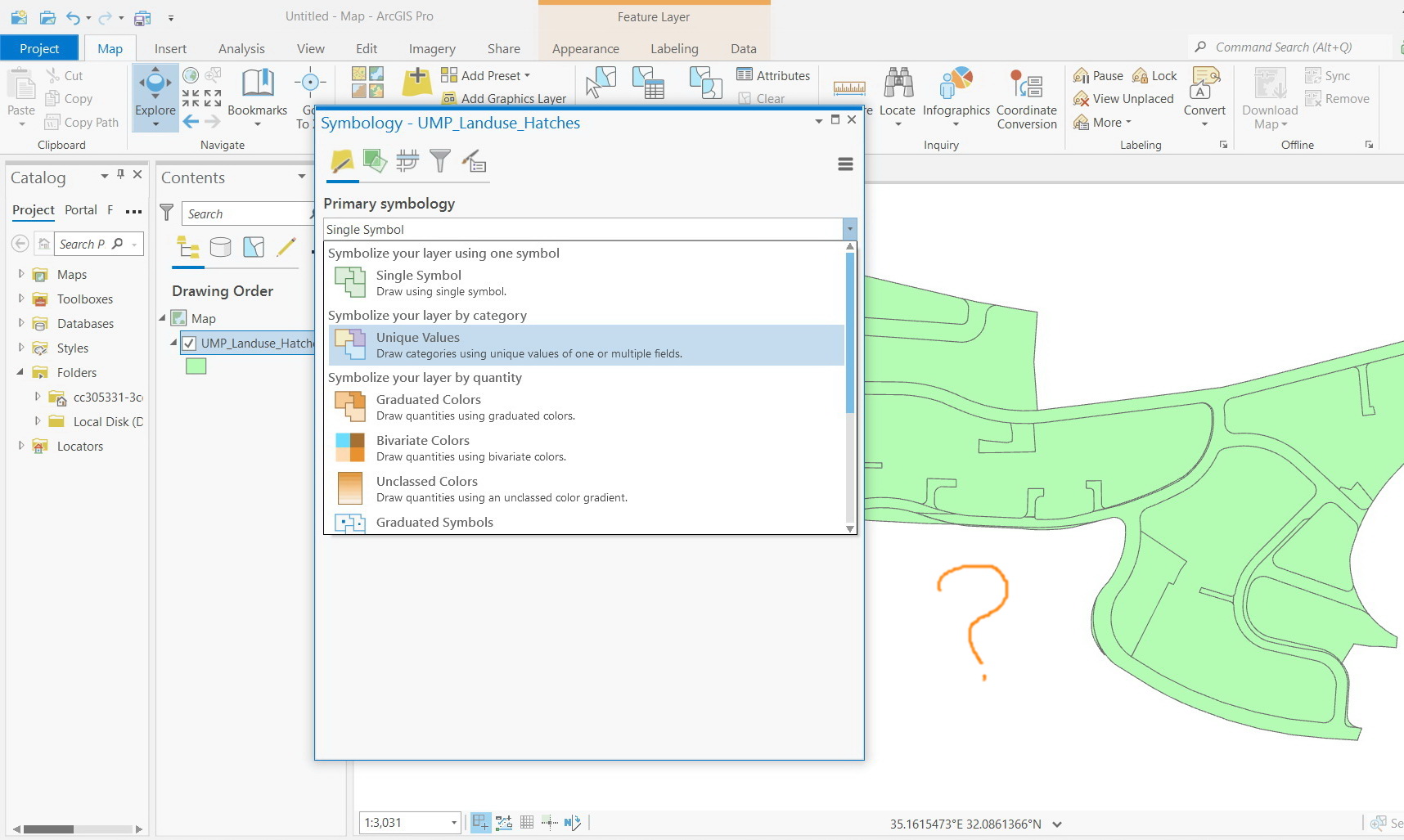Open the map scale dropdown
The image size is (1404, 840).
tap(453, 822)
